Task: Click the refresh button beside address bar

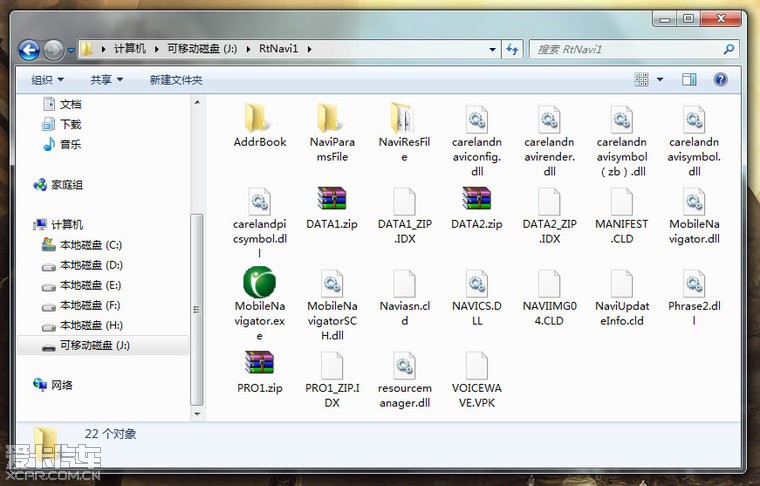Action: 512,49
